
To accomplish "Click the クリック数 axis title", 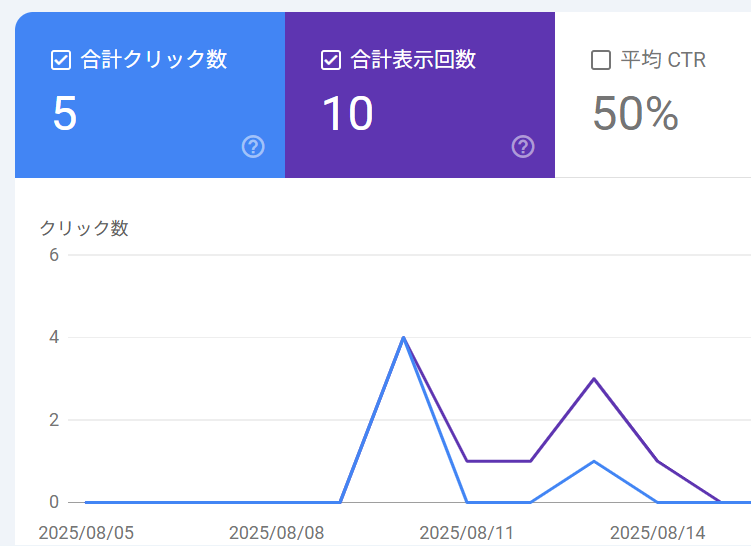I will click(x=84, y=228).
